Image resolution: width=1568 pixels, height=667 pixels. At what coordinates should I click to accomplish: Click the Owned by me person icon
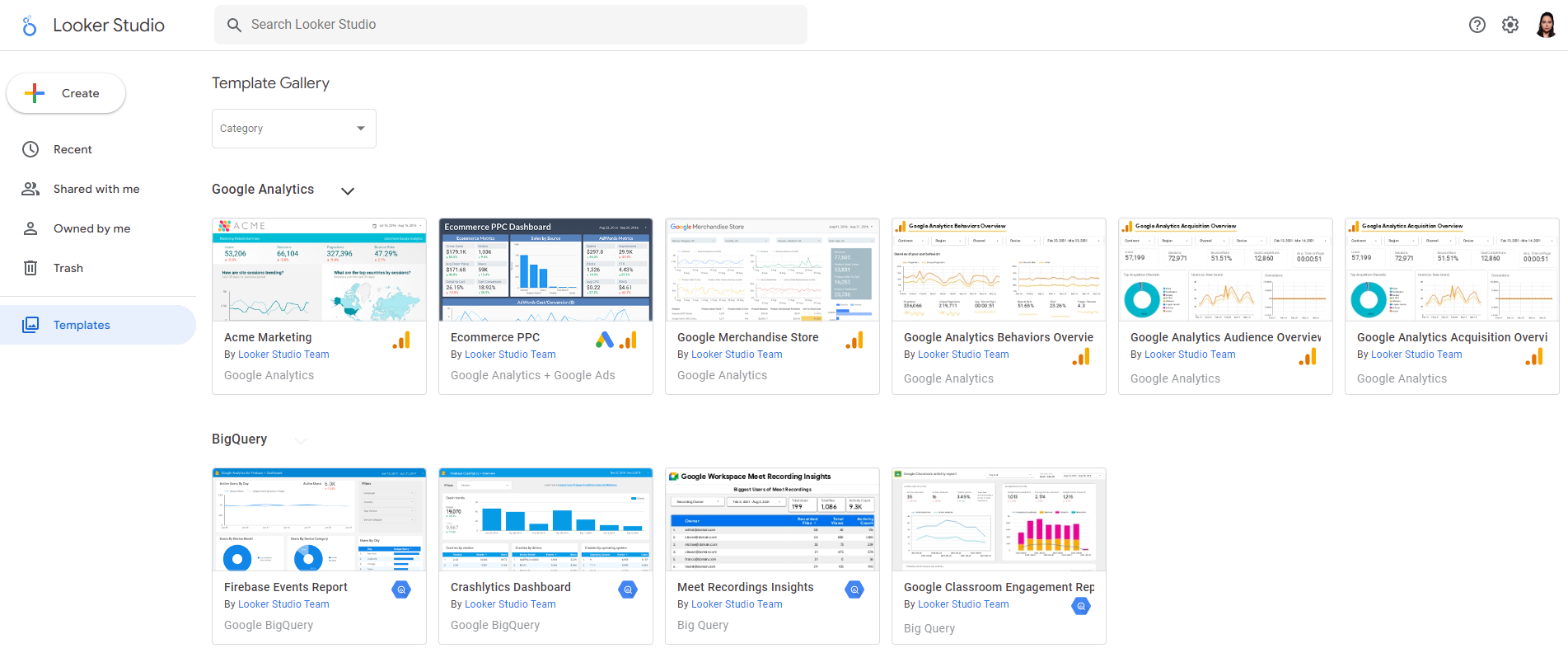click(30, 228)
